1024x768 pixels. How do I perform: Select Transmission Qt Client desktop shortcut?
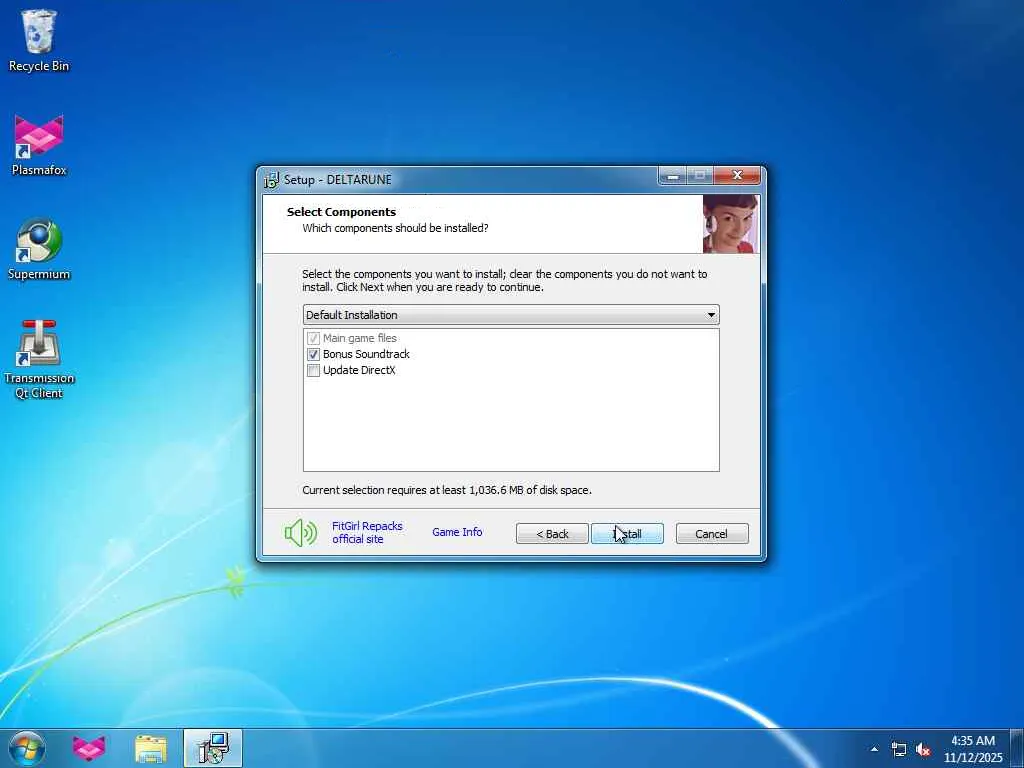[x=39, y=359]
